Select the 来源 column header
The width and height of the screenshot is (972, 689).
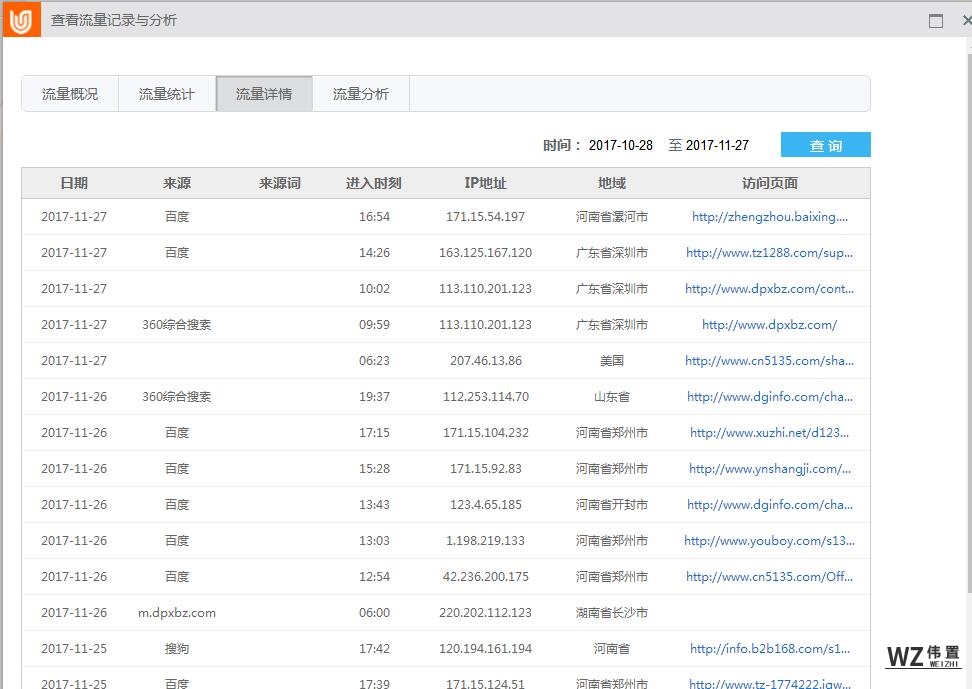tap(177, 183)
